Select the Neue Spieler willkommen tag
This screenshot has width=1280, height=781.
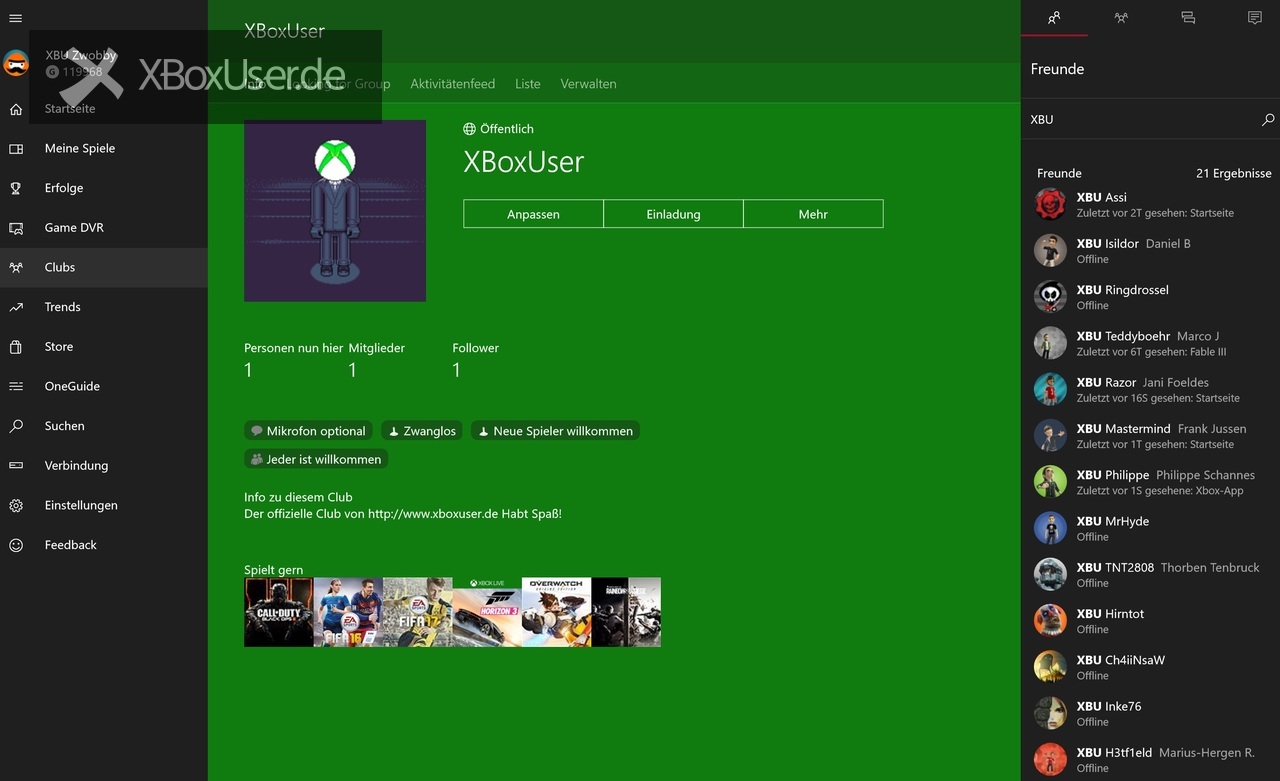point(555,431)
